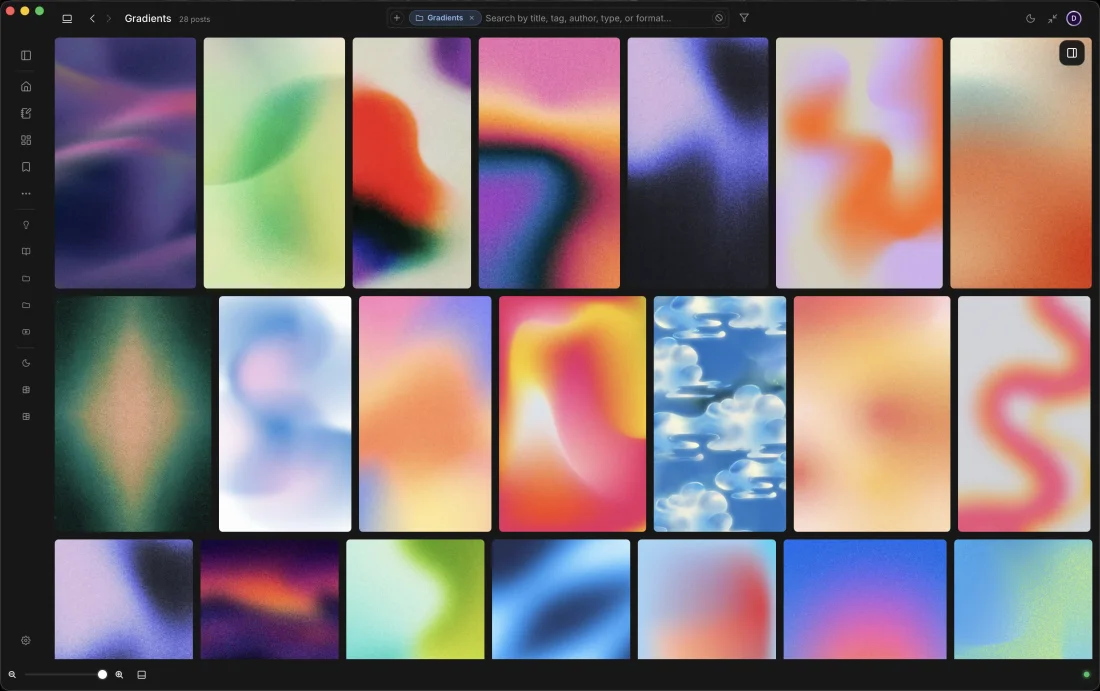Open the light green leaf gradient thumbnail

coord(274,163)
